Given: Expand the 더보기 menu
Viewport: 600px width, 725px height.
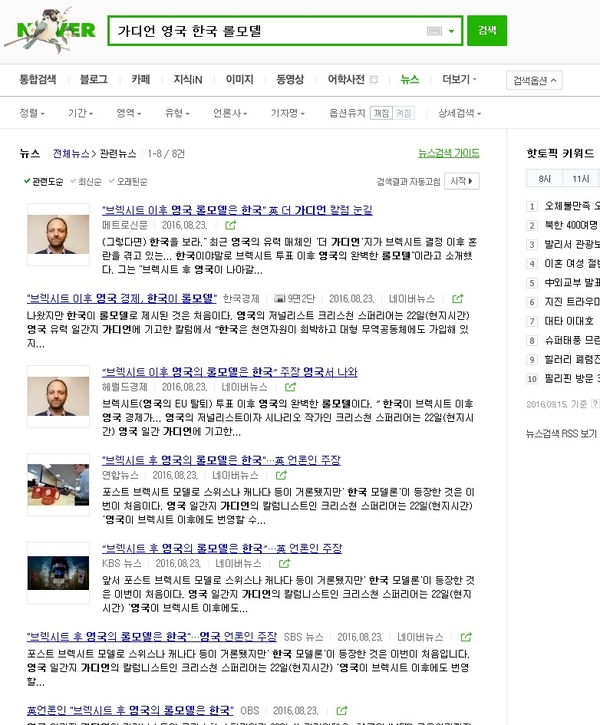Looking at the screenshot, I should [x=459, y=80].
